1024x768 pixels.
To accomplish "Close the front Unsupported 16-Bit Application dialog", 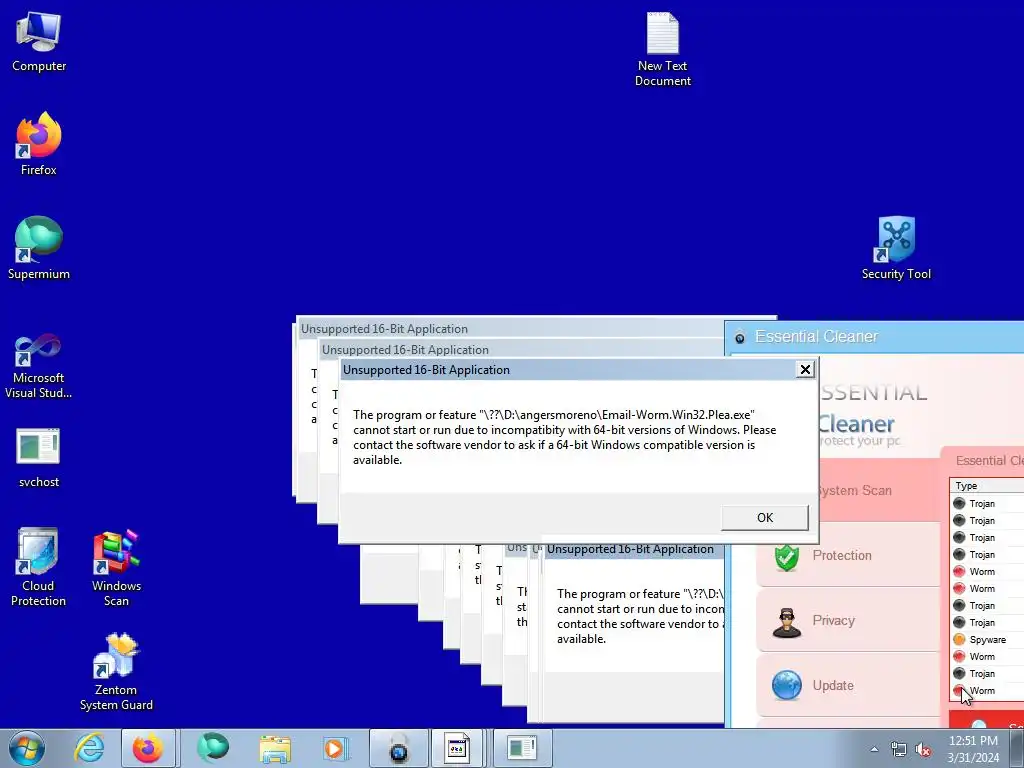I will coord(805,370).
